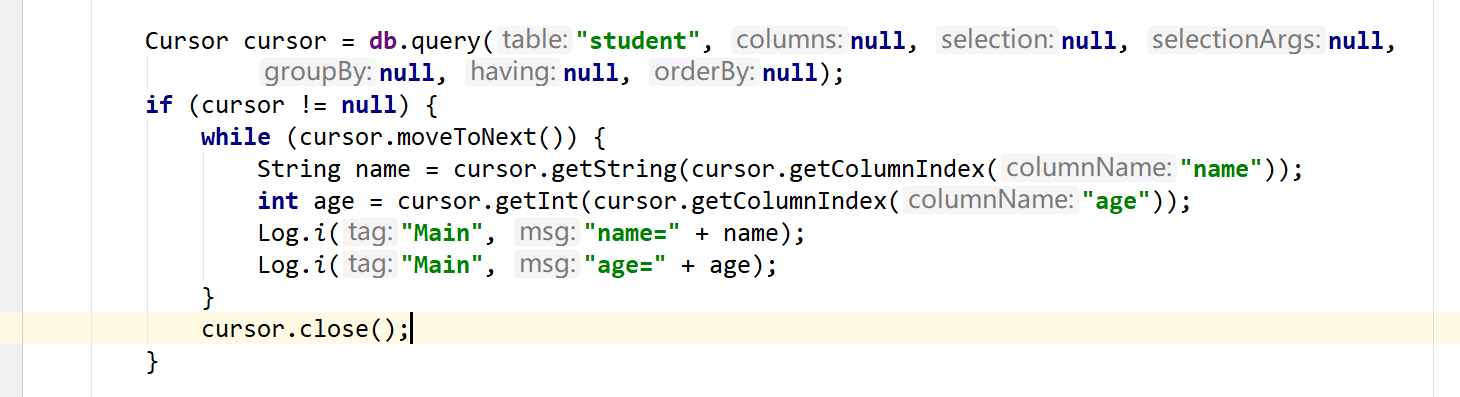Click the int keyword before age
Viewport: 1460px width, 397px height.
tap(278, 201)
